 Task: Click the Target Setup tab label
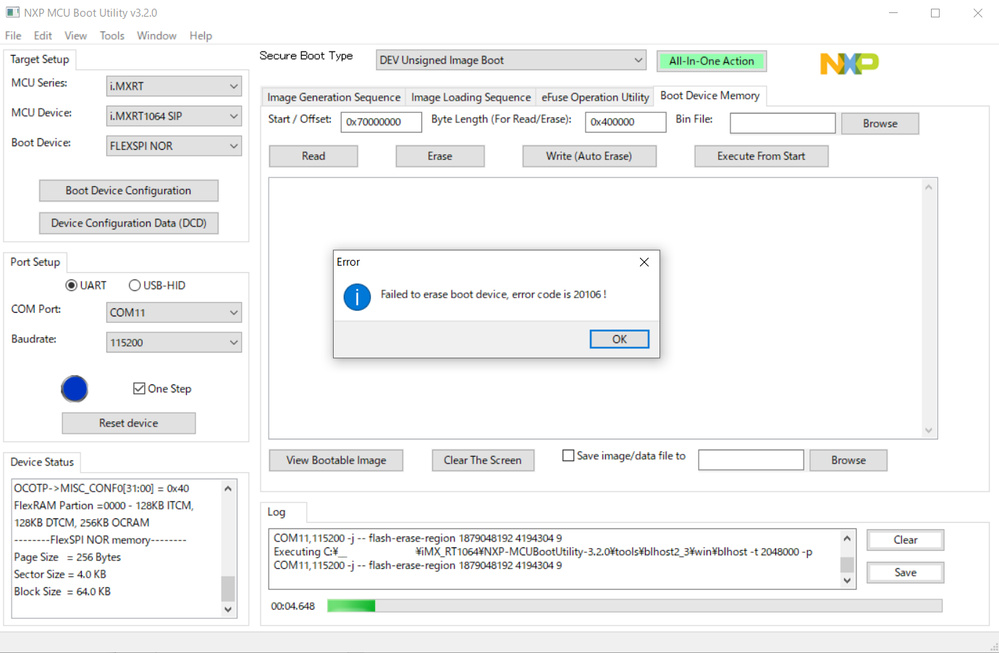point(40,59)
